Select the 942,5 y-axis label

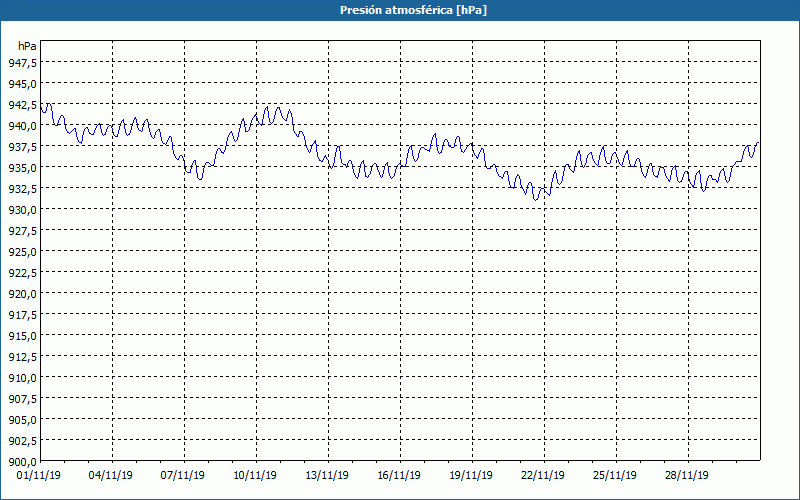pos(22,105)
